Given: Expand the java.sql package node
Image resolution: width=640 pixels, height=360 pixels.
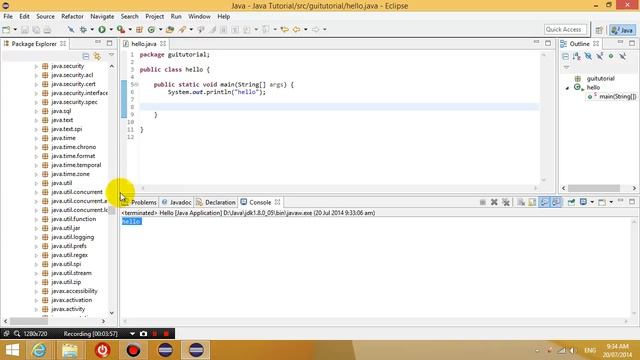Looking at the screenshot, I should [36, 111].
